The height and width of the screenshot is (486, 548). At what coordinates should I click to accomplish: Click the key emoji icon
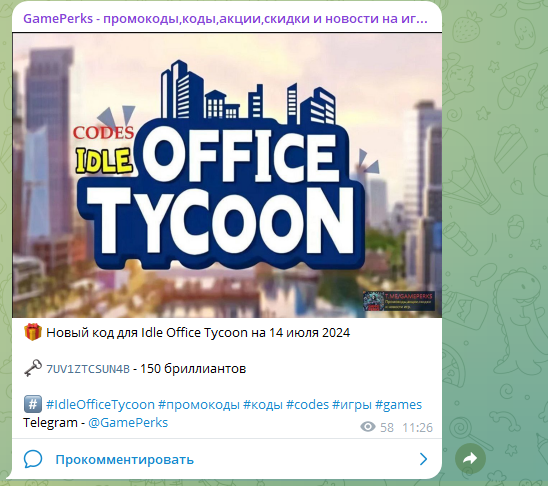pyautogui.click(x=33, y=368)
